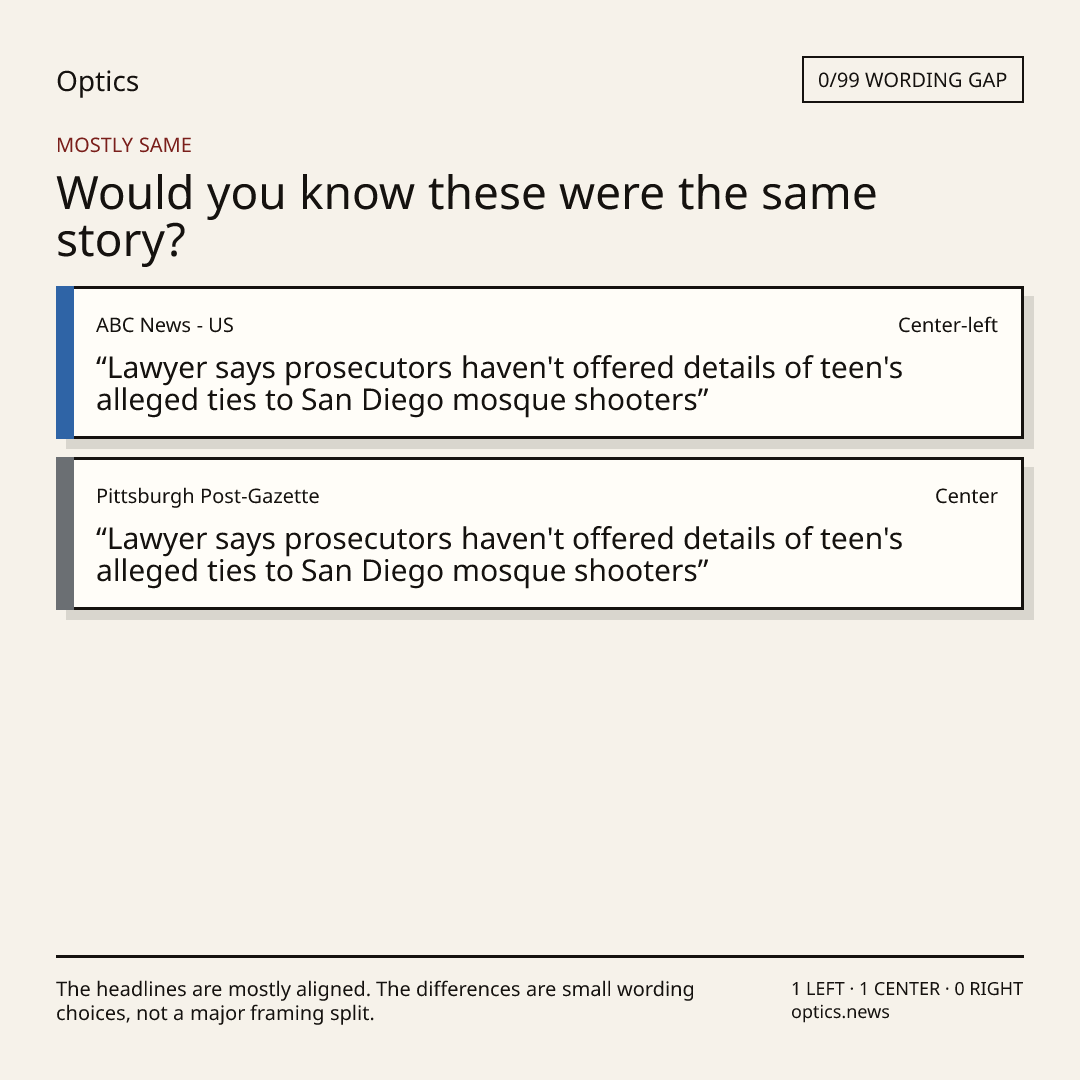Open the ABC News headline card

click(x=540, y=362)
